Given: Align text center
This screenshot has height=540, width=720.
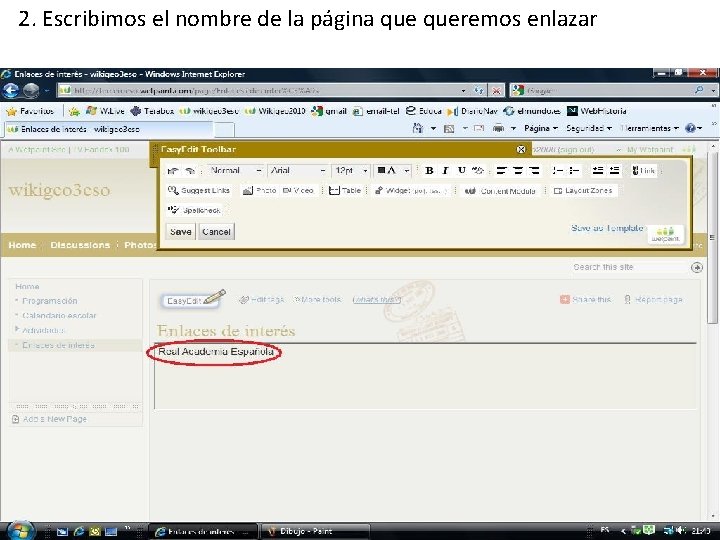Looking at the screenshot, I should click(518, 170).
